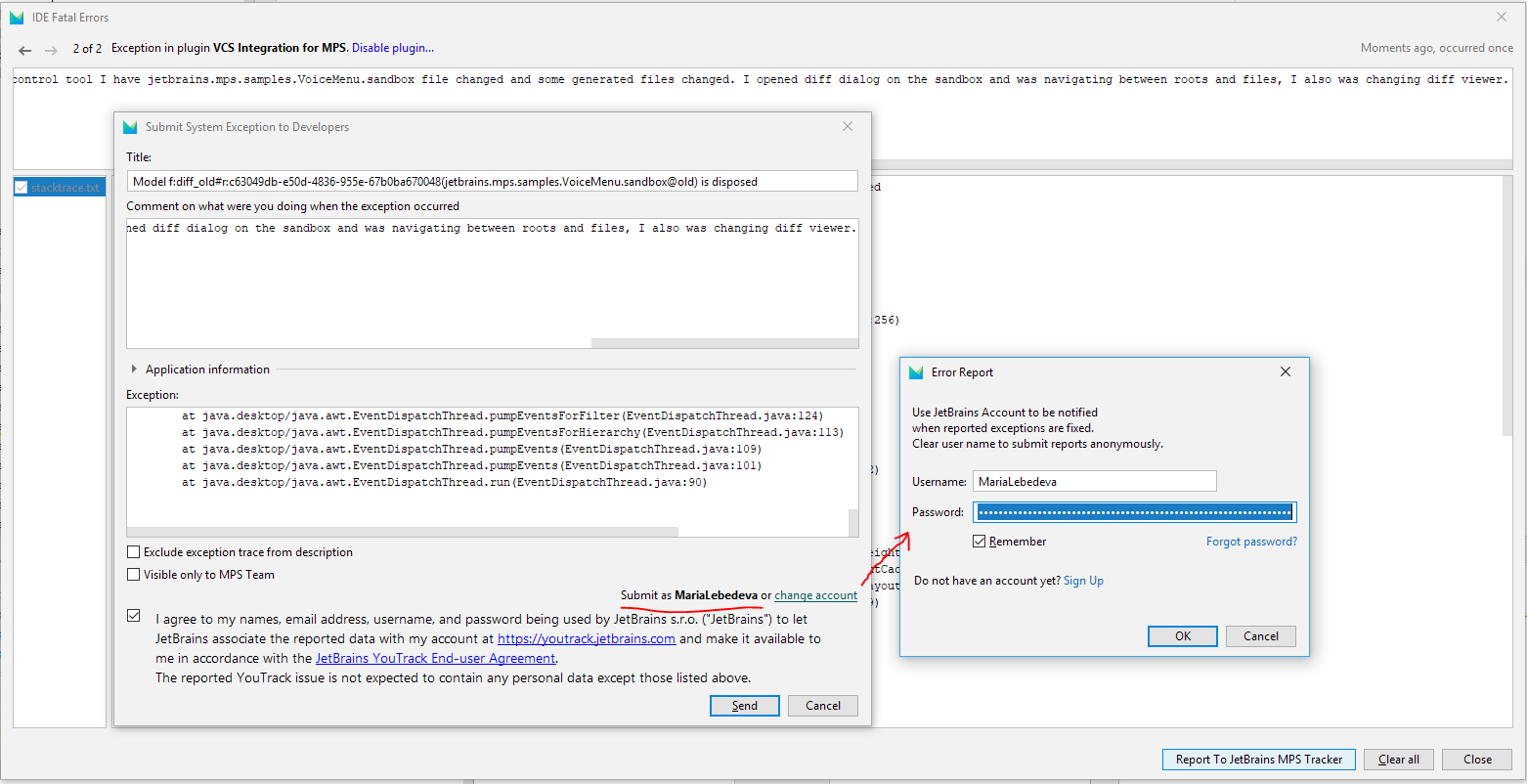Screen dimensions: 1527x784
Task: Click the Username field
Action: pyautogui.click(x=1094, y=481)
